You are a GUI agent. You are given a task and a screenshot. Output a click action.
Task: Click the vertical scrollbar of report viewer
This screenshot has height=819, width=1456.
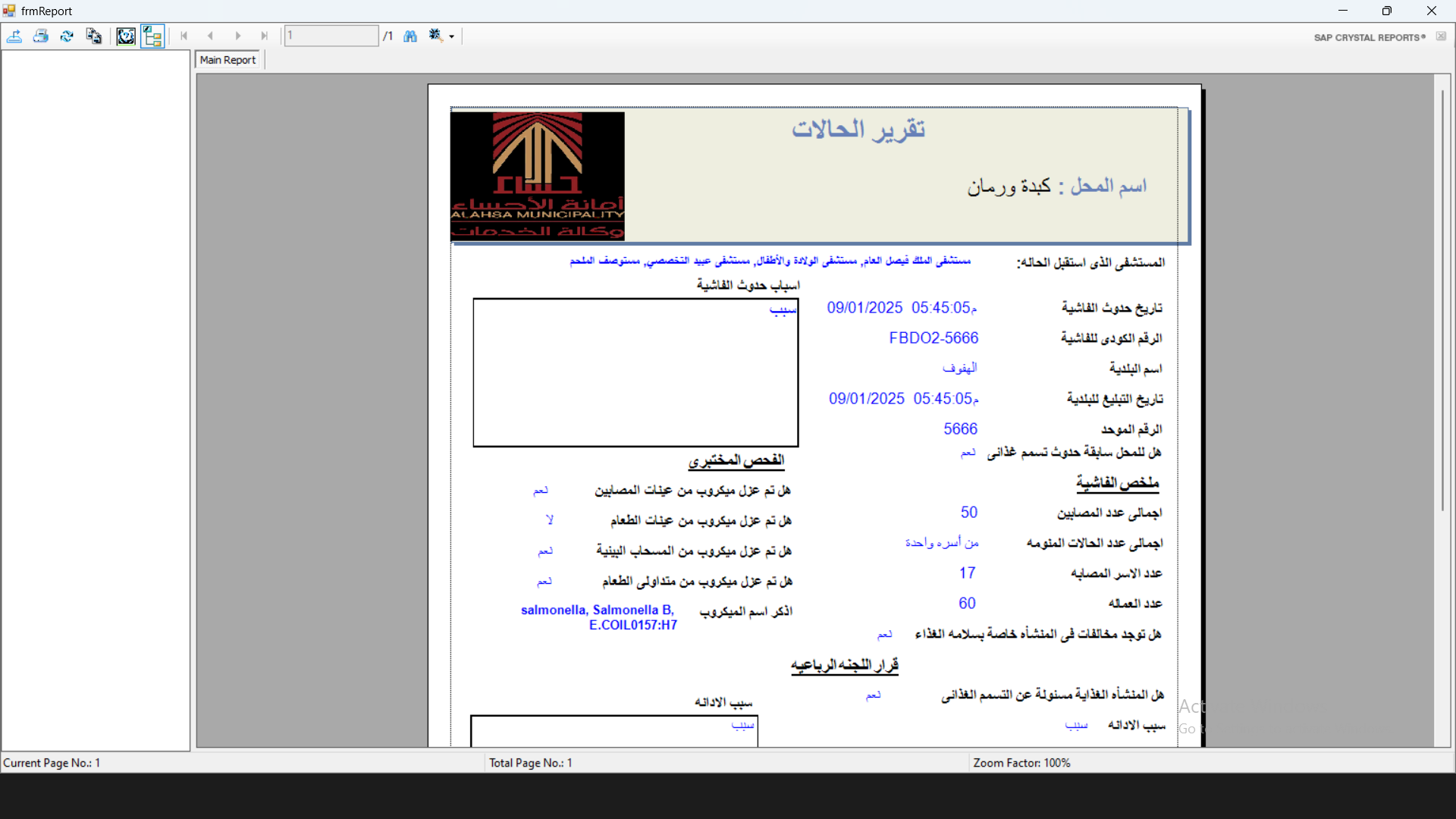click(1442, 300)
